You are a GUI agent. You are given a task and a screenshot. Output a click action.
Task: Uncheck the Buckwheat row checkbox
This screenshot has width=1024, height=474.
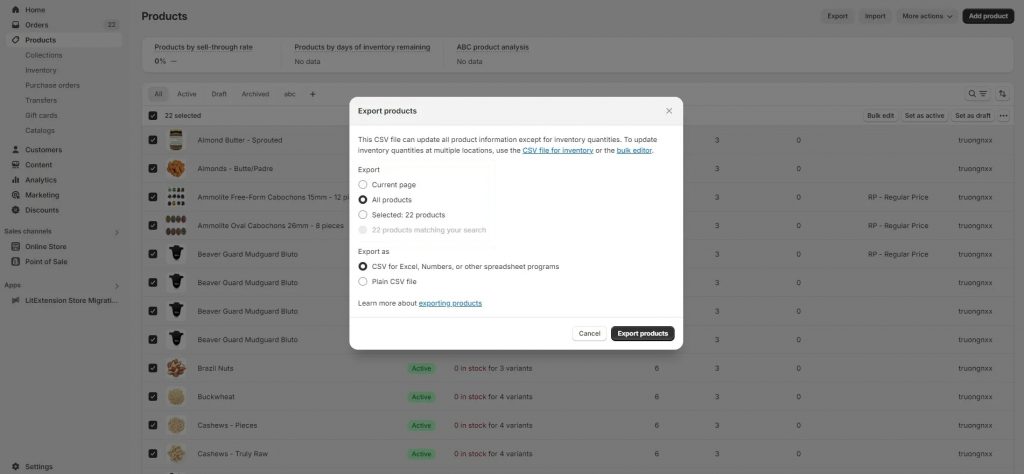153,396
